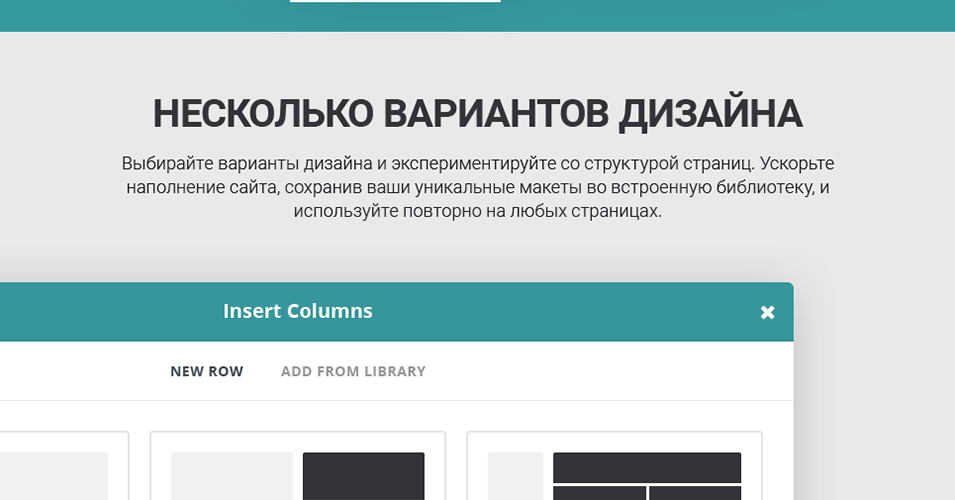Click the paragraph starting with Выбирайте варианты дизайна
The image size is (955, 500).
pyautogui.click(x=478, y=187)
